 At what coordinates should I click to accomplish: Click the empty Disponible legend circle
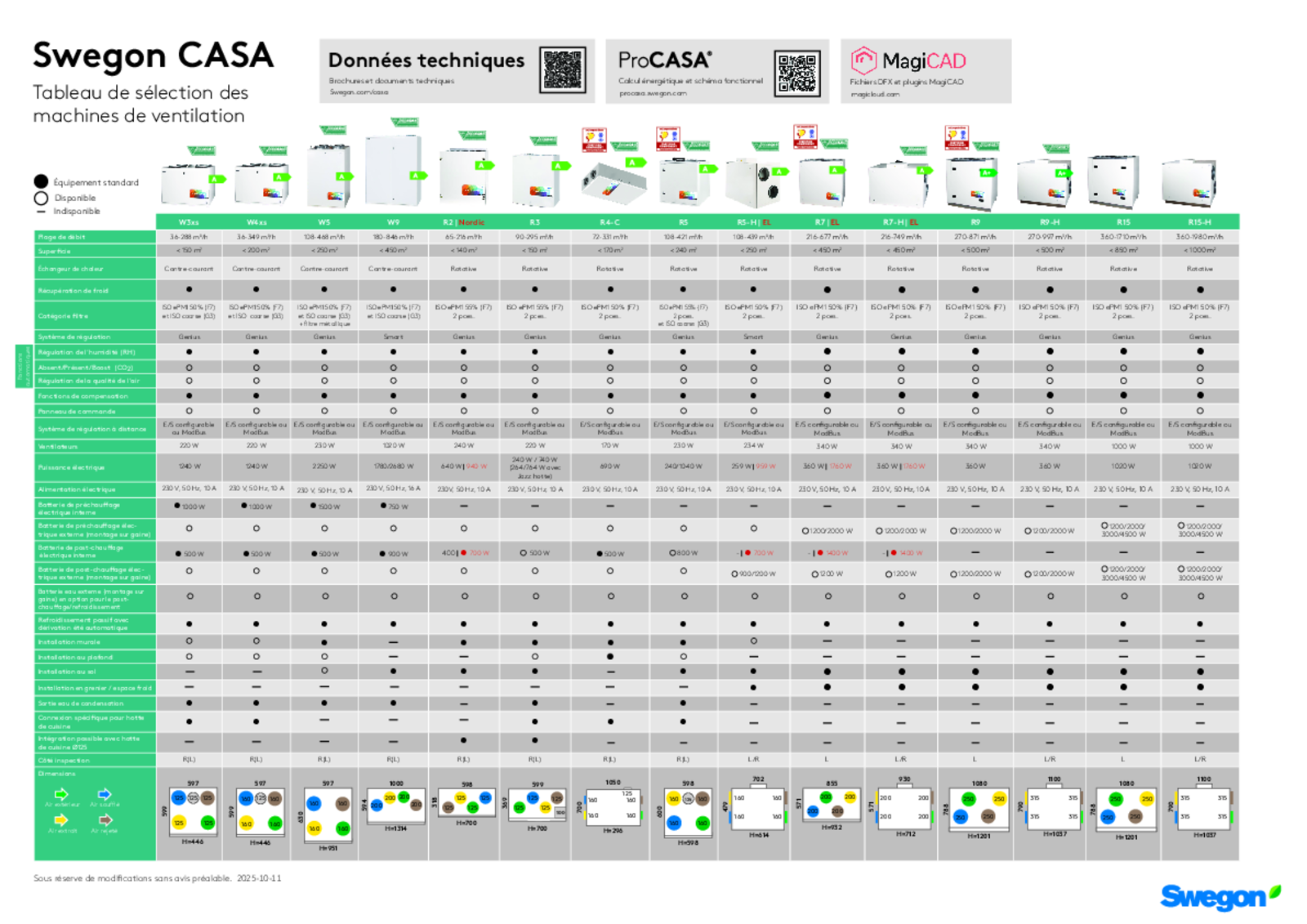41,198
